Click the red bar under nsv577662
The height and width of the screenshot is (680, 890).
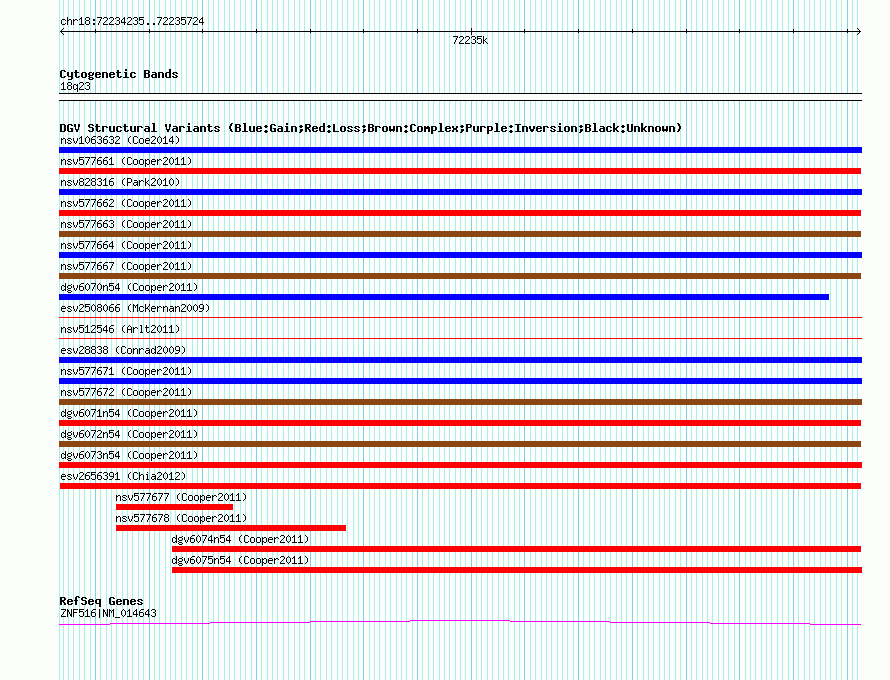[x=460, y=213]
